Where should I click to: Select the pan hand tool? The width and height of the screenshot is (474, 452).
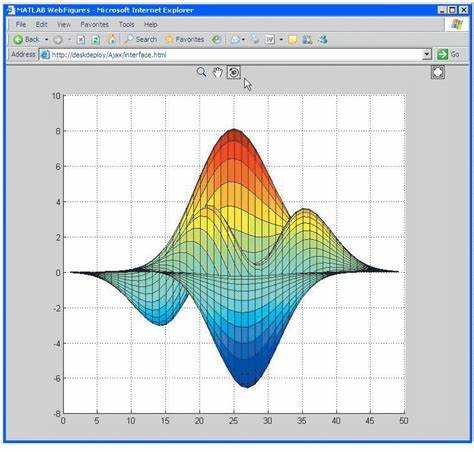[218, 72]
